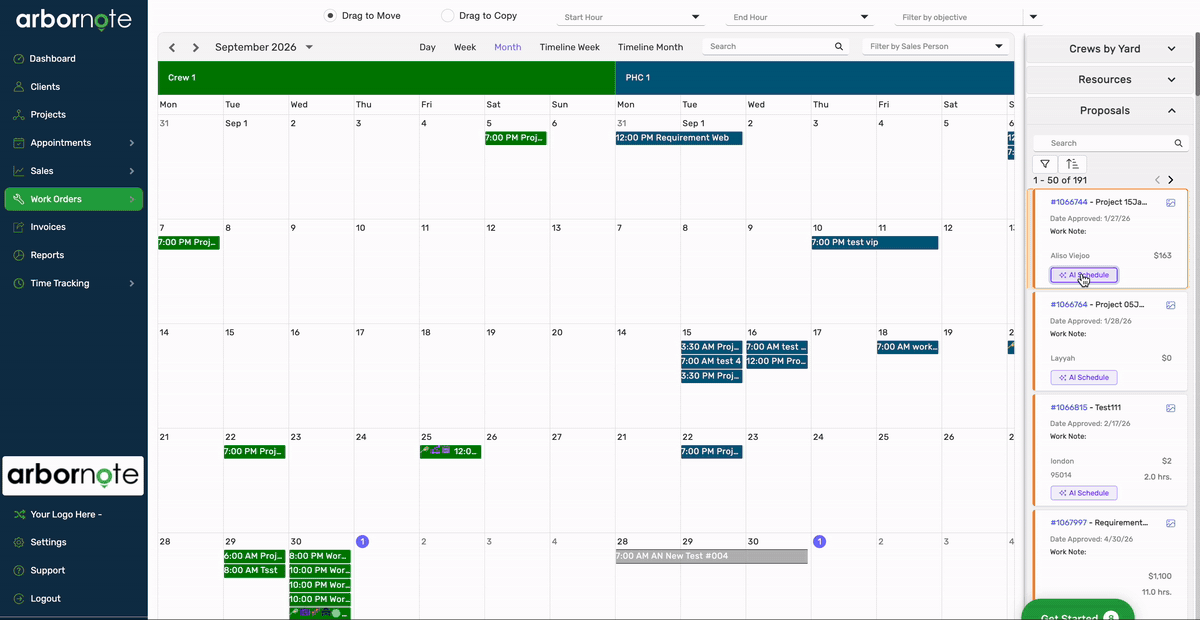1200x620 pixels.
Task: Open the 8:00 AM Tsst event
Action: coord(254,571)
